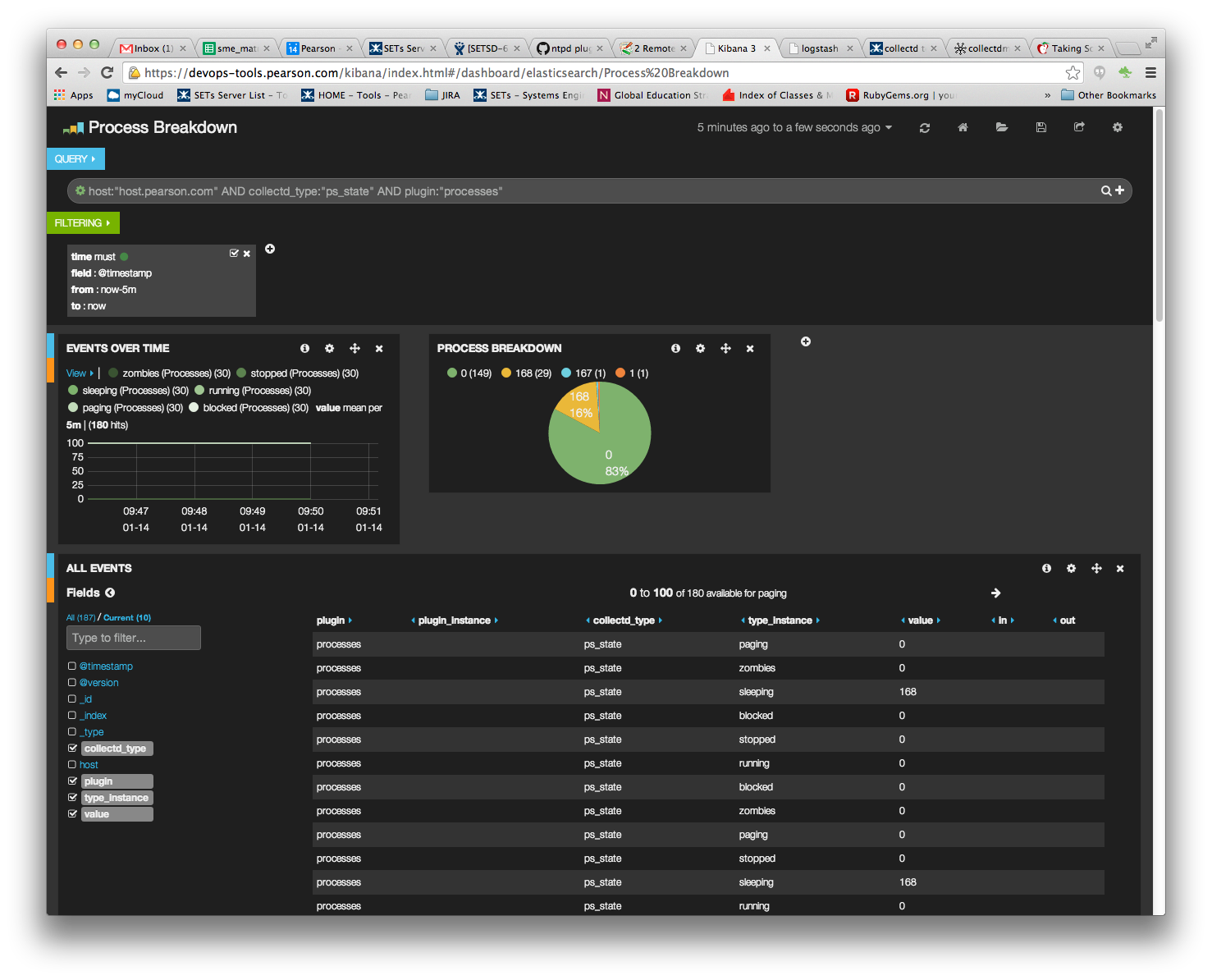Toggle the time filter enabled checkbox icon
Viewport: 1212px width, 980px height.
(x=234, y=254)
